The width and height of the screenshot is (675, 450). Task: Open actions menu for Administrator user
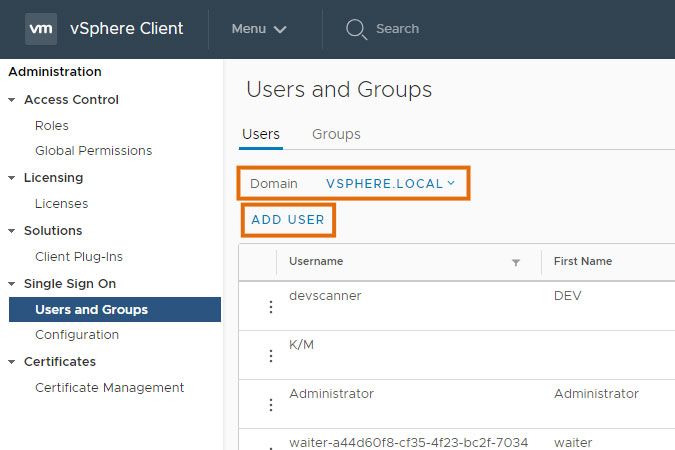coord(270,405)
